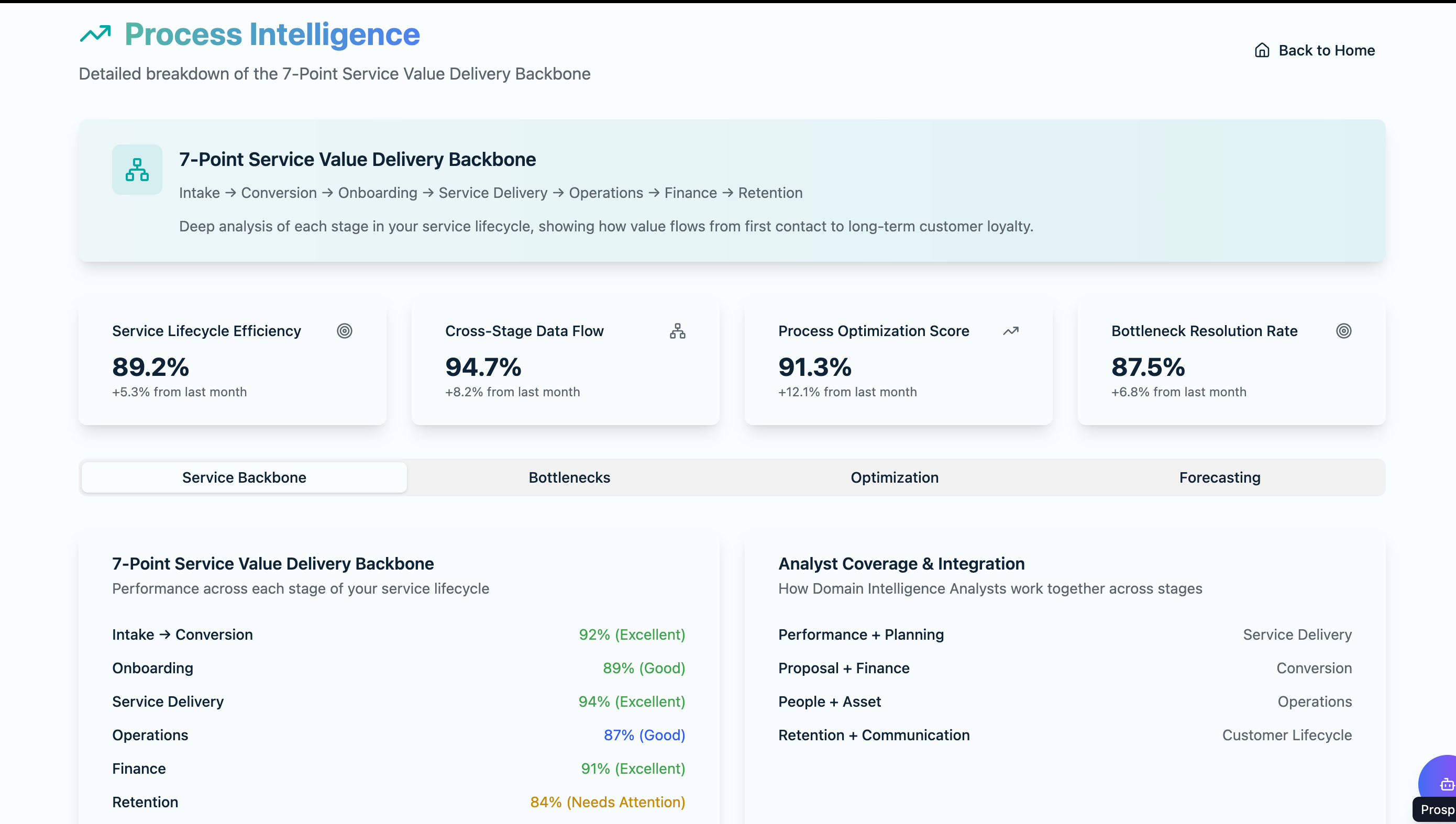Click the Operations 87% (Good) value
The width and height of the screenshot is (1456, 824).
coord(644,735)
